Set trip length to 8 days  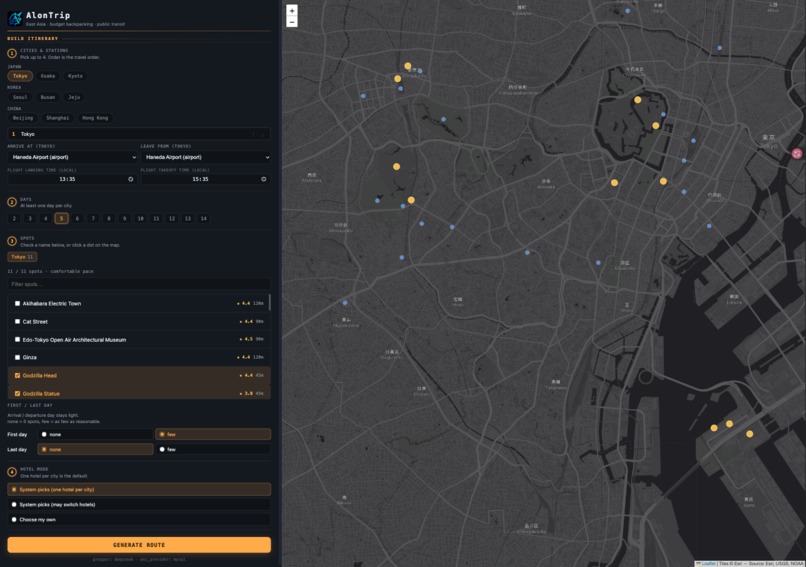(x=108, y=218)
